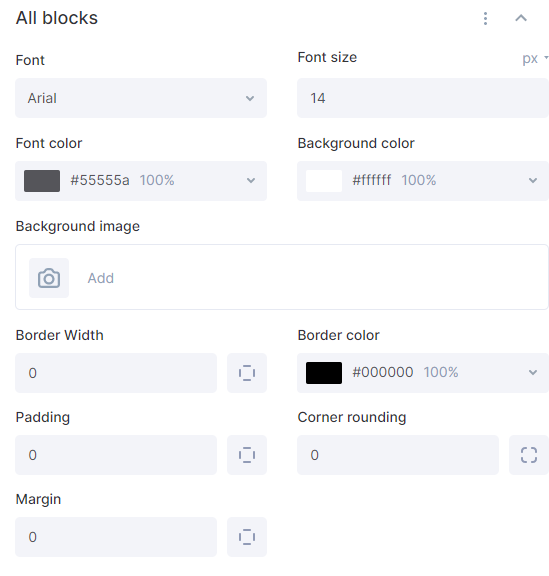Open the Arial font dropdown
Viewport: 549px width, 576px height.
coord(141,98)
